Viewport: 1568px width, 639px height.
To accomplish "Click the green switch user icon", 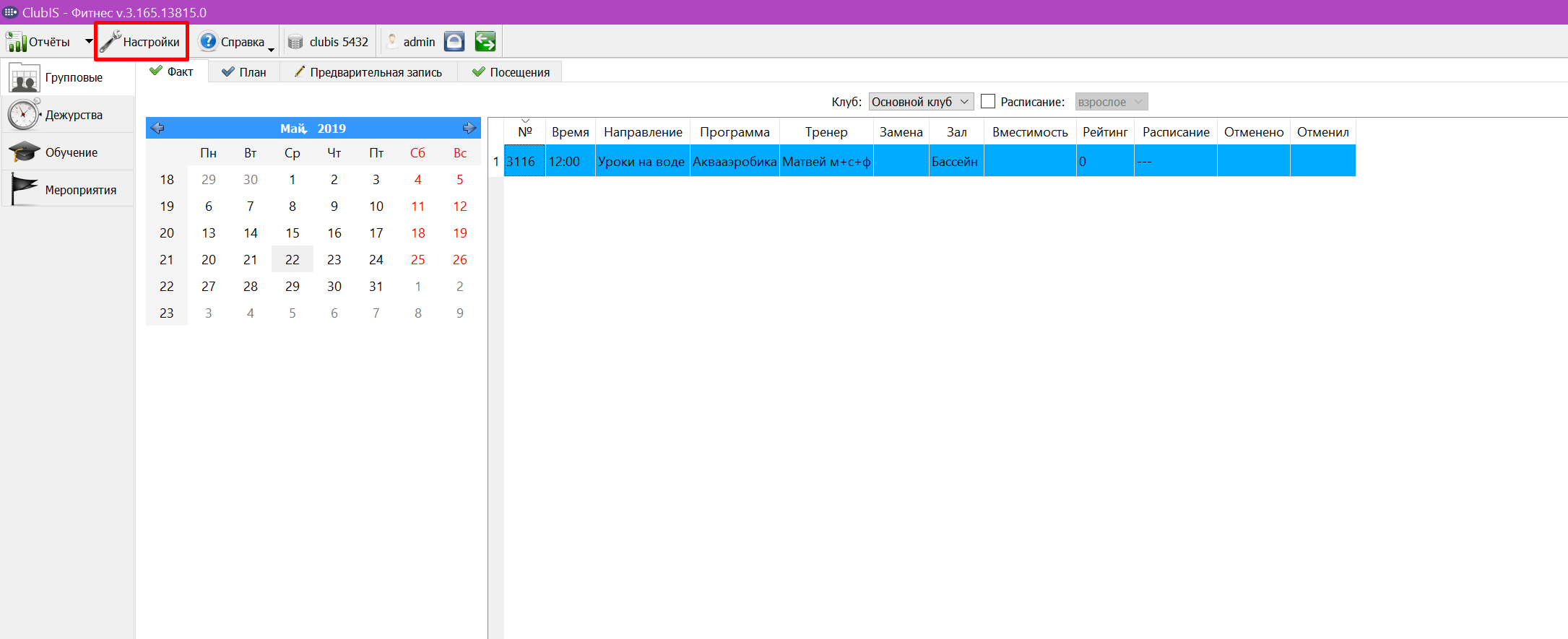I will click(485, 42).
